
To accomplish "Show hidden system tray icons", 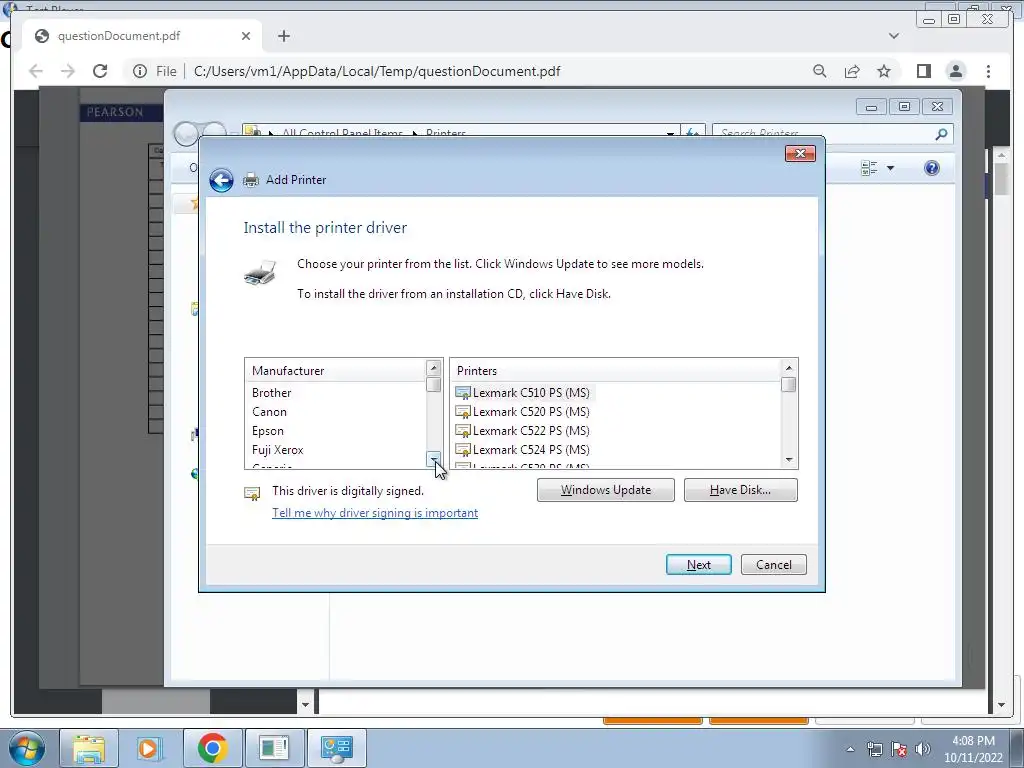I will (850, 749).
